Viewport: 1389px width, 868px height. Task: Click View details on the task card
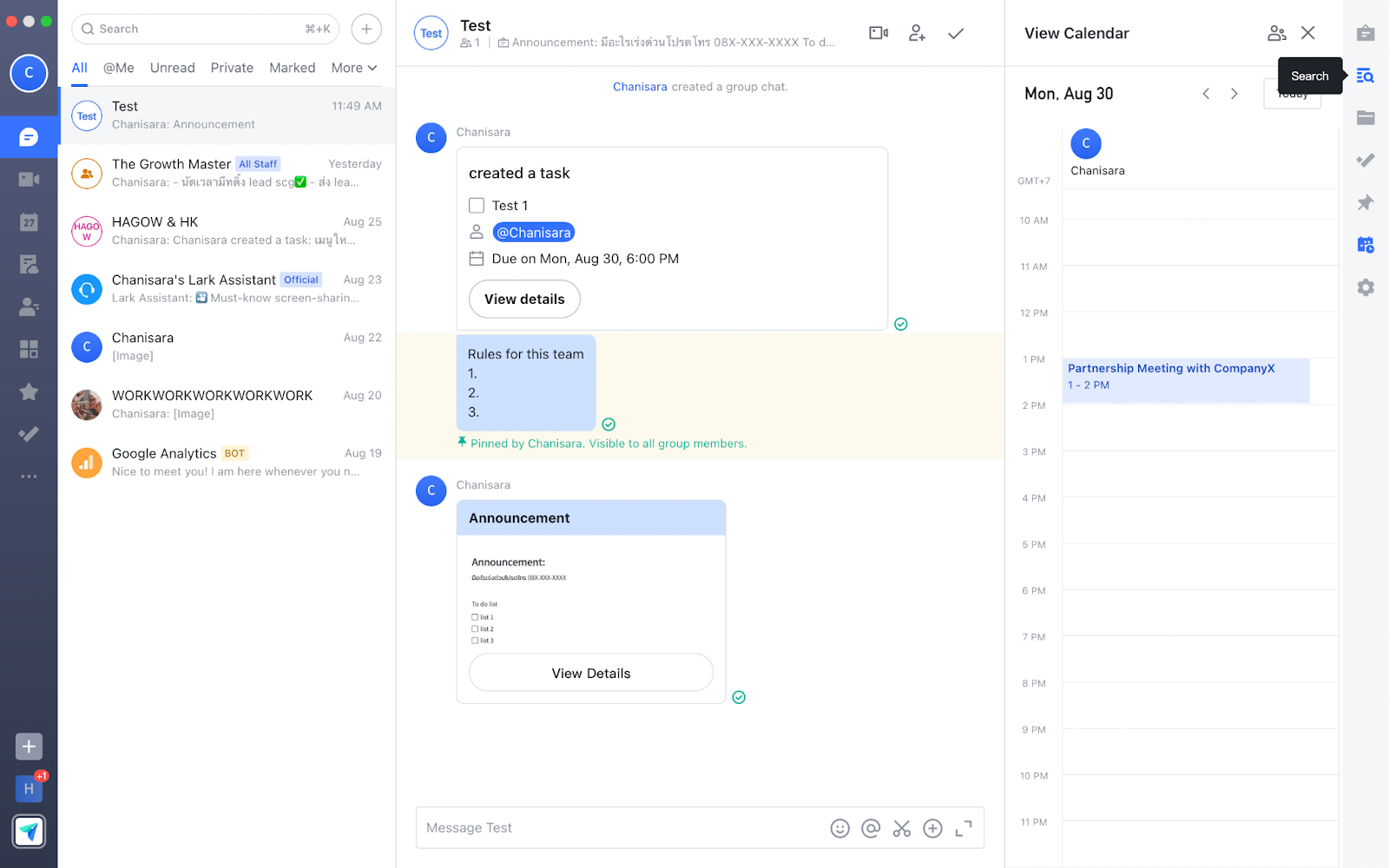[524, 299]
